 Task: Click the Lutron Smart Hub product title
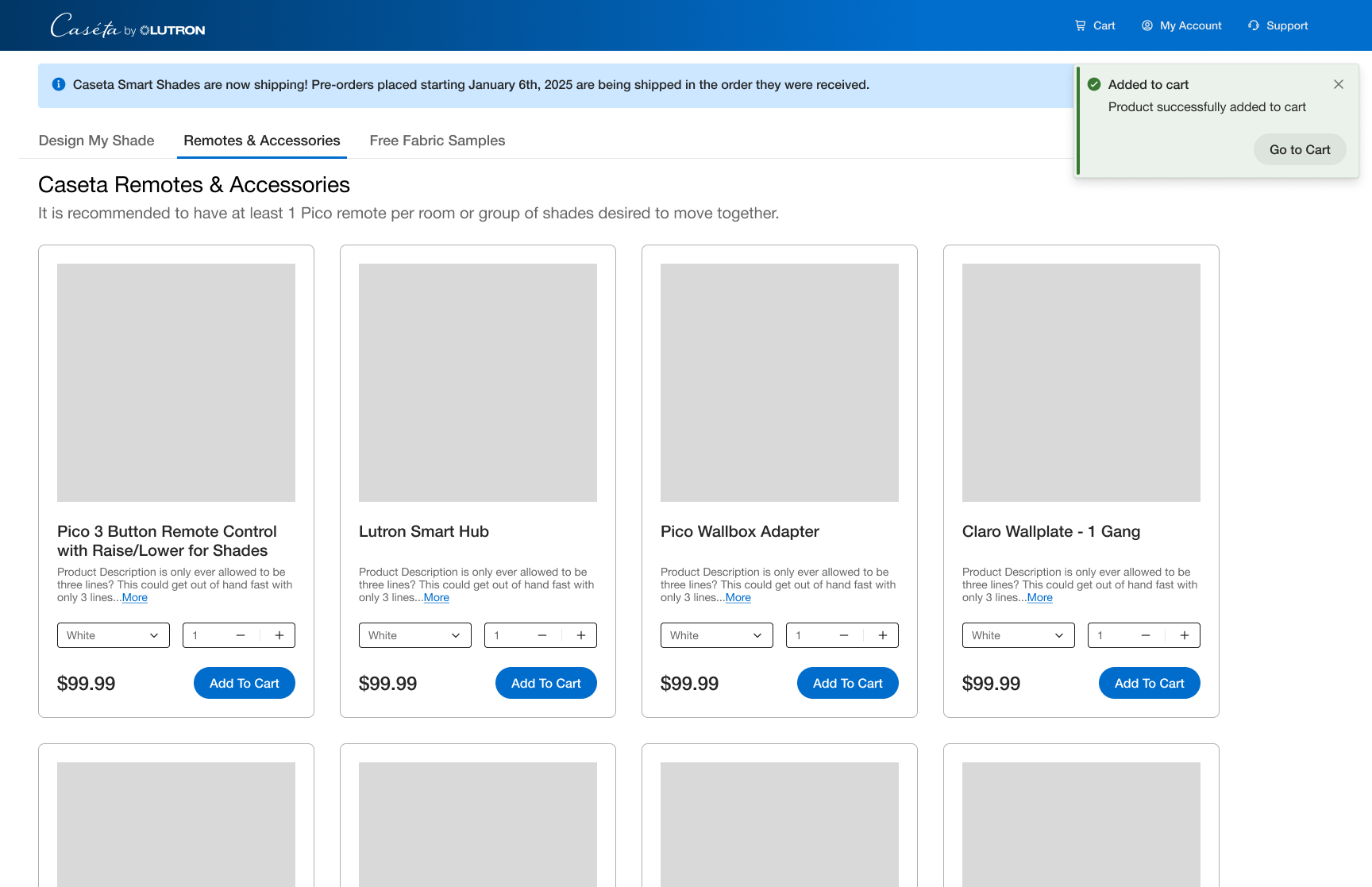(424, 531)
